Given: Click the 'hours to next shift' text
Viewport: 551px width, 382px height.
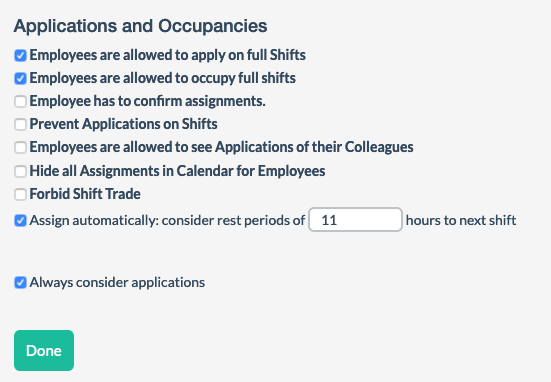Looking at the screenshot, I should 461,220.
